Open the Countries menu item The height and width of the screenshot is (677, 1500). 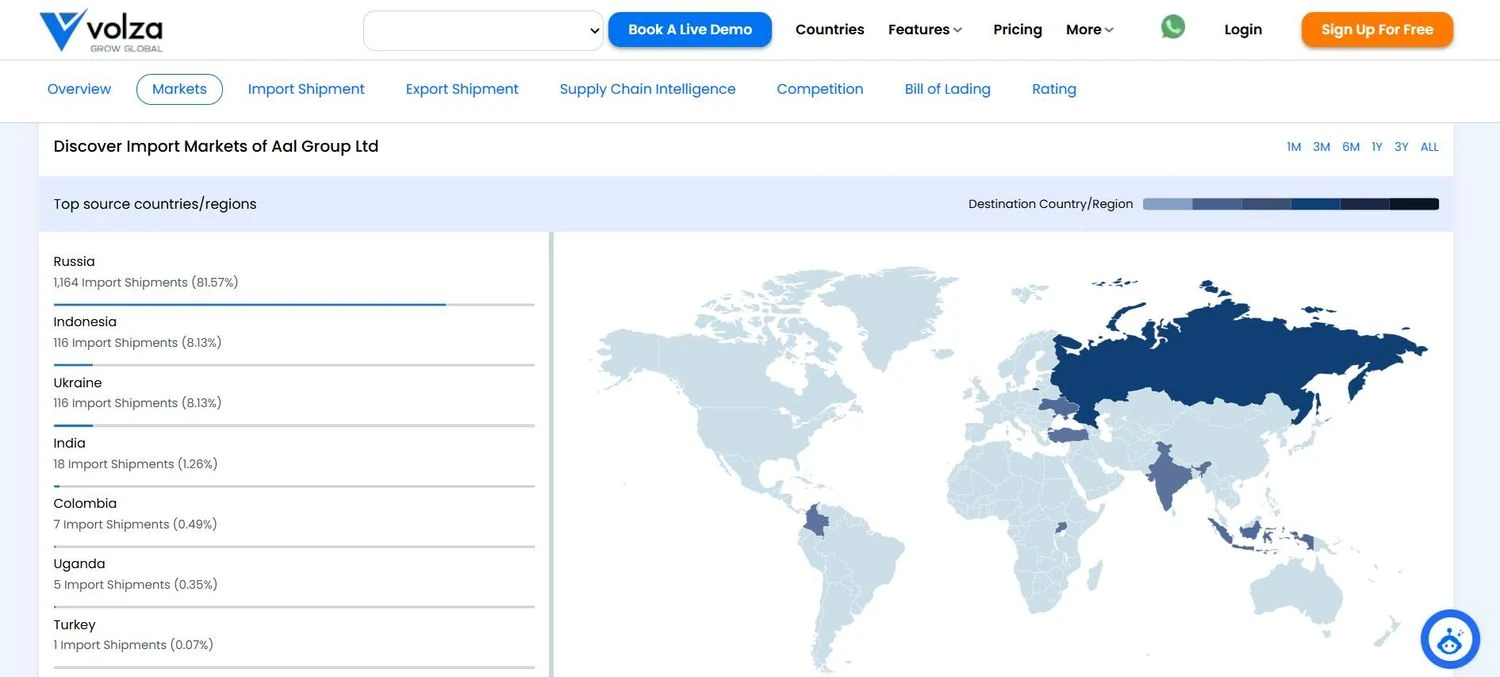pos(829,30)
